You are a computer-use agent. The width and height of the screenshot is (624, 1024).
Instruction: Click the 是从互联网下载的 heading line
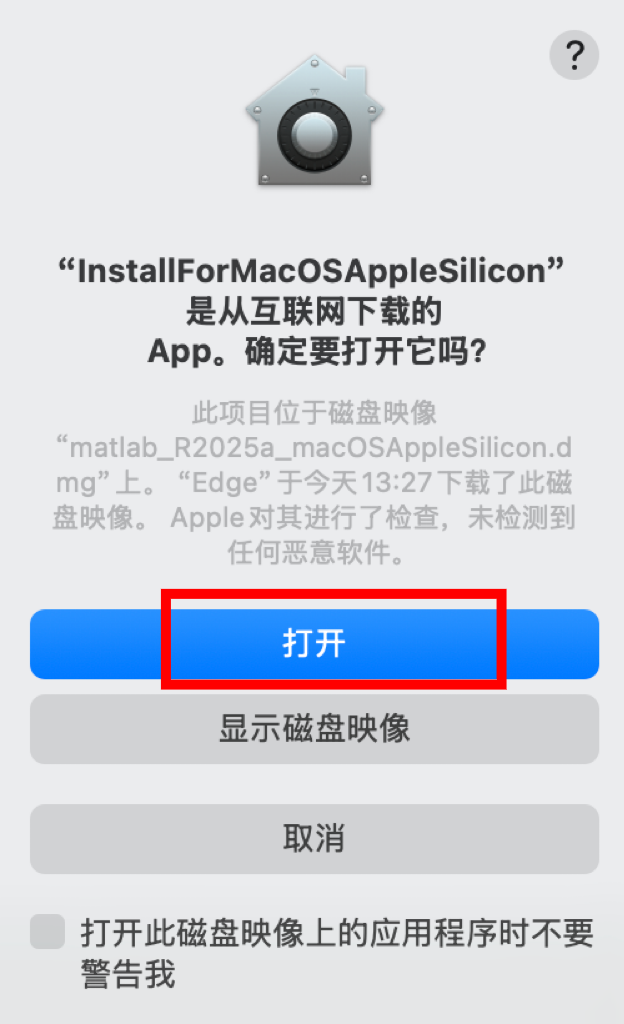coord(314,311)
